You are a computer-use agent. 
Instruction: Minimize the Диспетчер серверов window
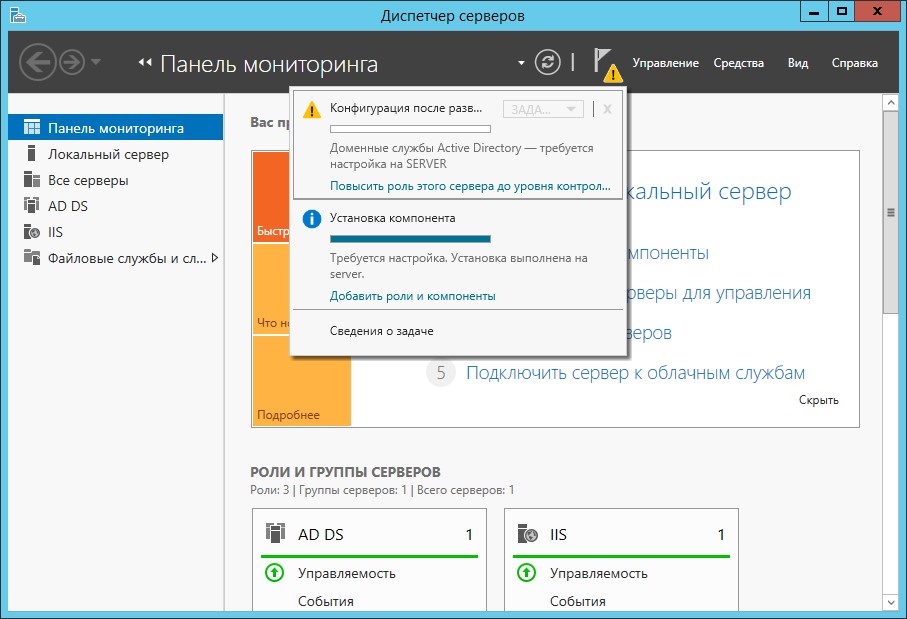[x=814, y=12]
